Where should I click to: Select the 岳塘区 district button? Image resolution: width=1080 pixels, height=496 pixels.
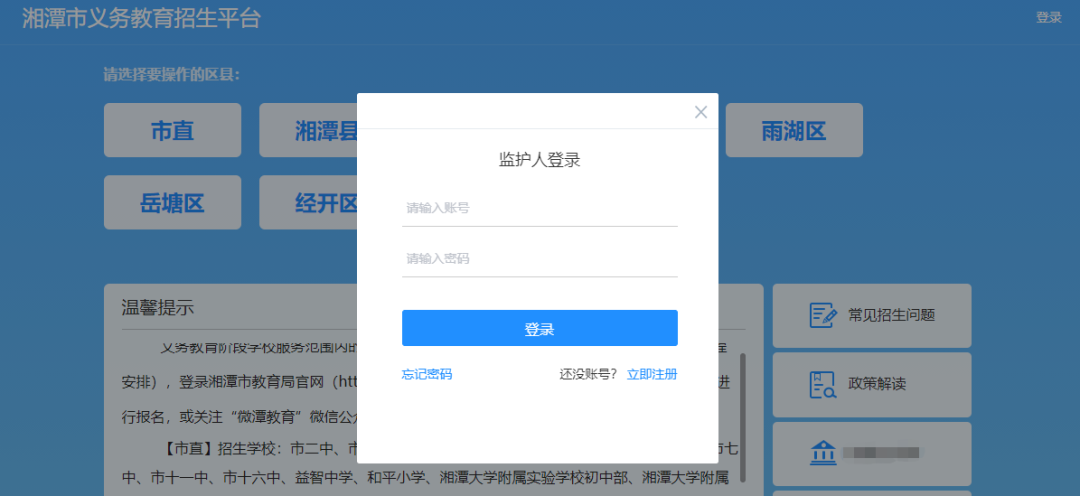(x=173, y=203)
